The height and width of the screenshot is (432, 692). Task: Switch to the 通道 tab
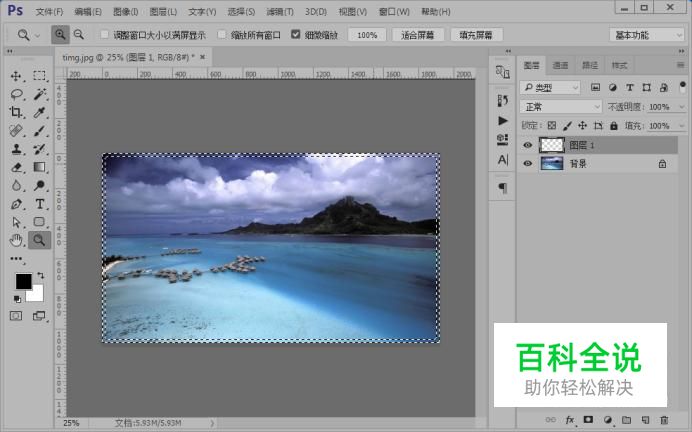pos(560,65)
